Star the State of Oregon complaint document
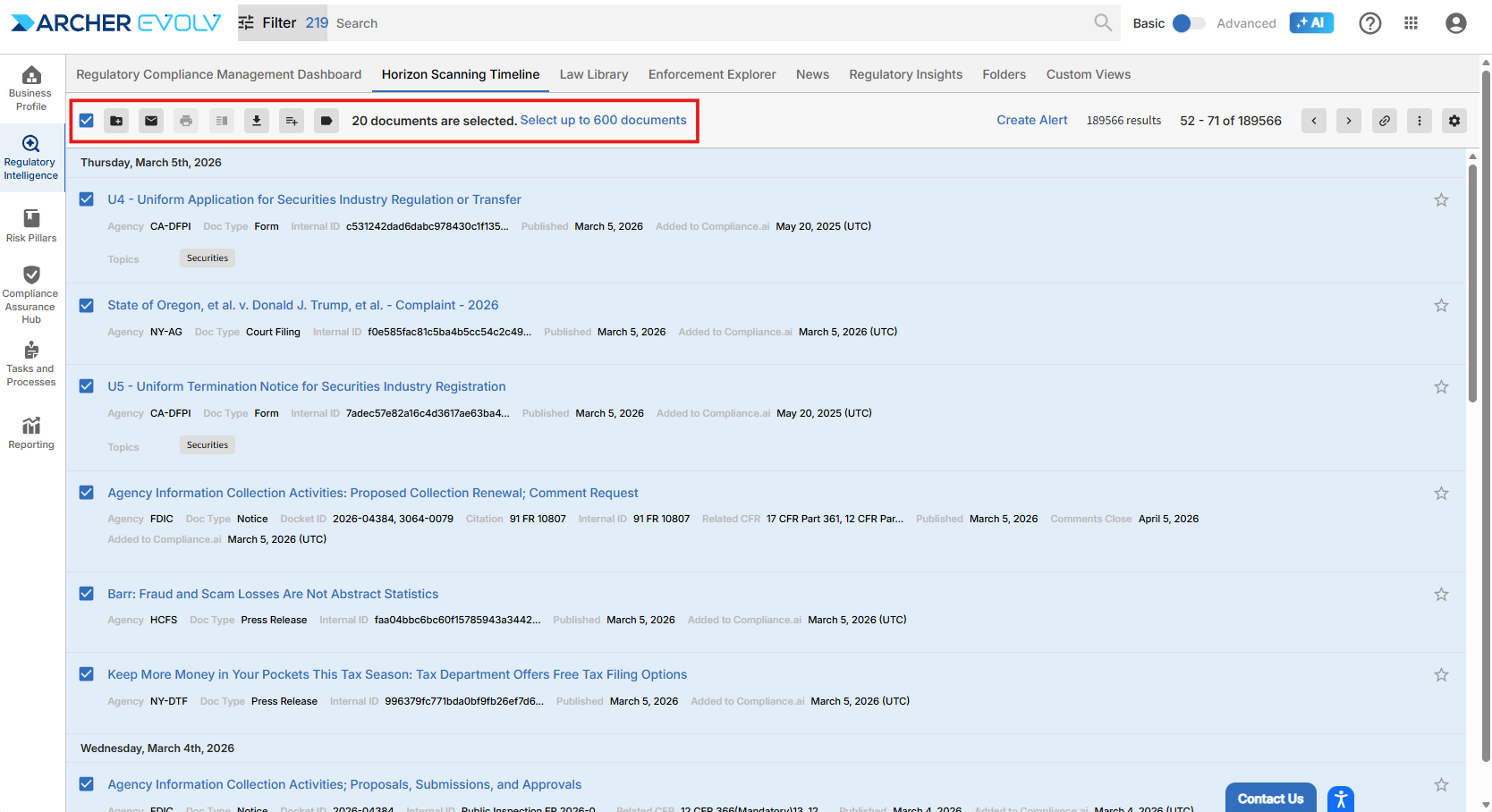This screenshot has height=812, width=1492. coord(1440,306)
